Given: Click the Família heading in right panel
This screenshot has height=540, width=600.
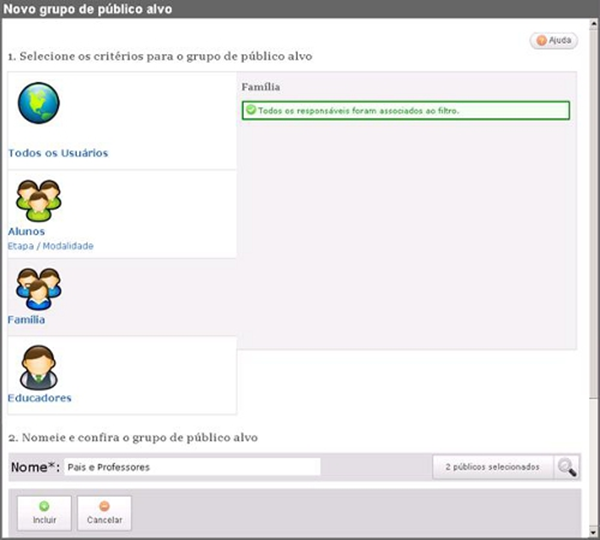Looking at the screenshot, I should click(x=261, y=87).
